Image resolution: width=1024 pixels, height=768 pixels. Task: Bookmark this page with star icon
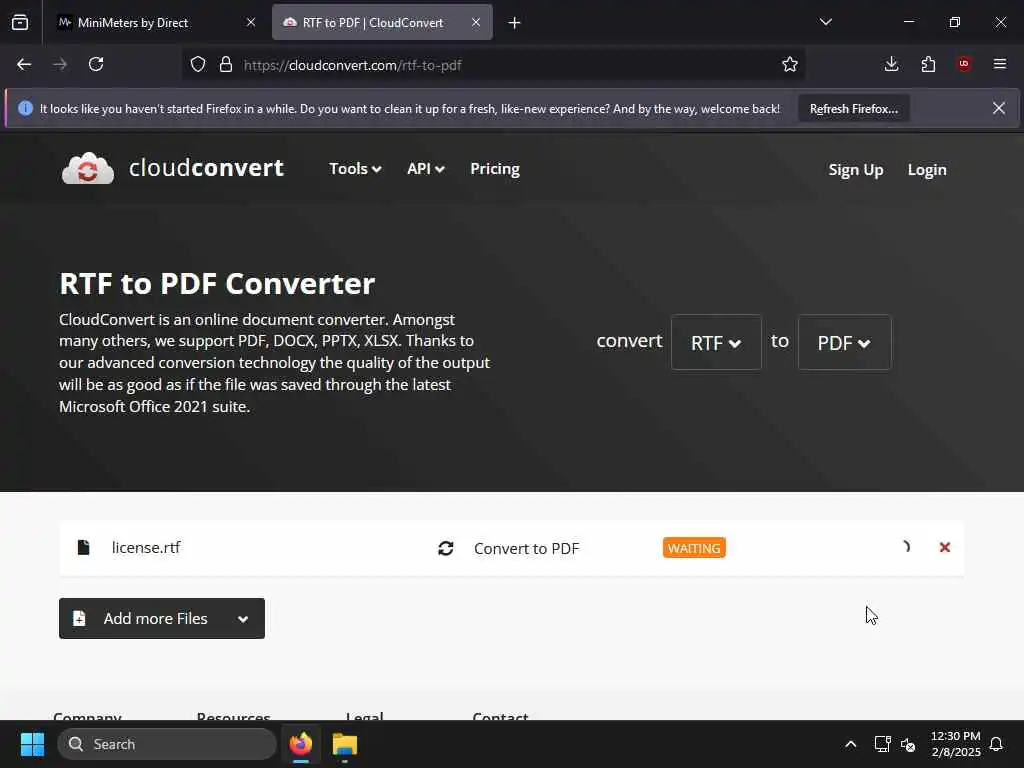[x=790, y=64]
